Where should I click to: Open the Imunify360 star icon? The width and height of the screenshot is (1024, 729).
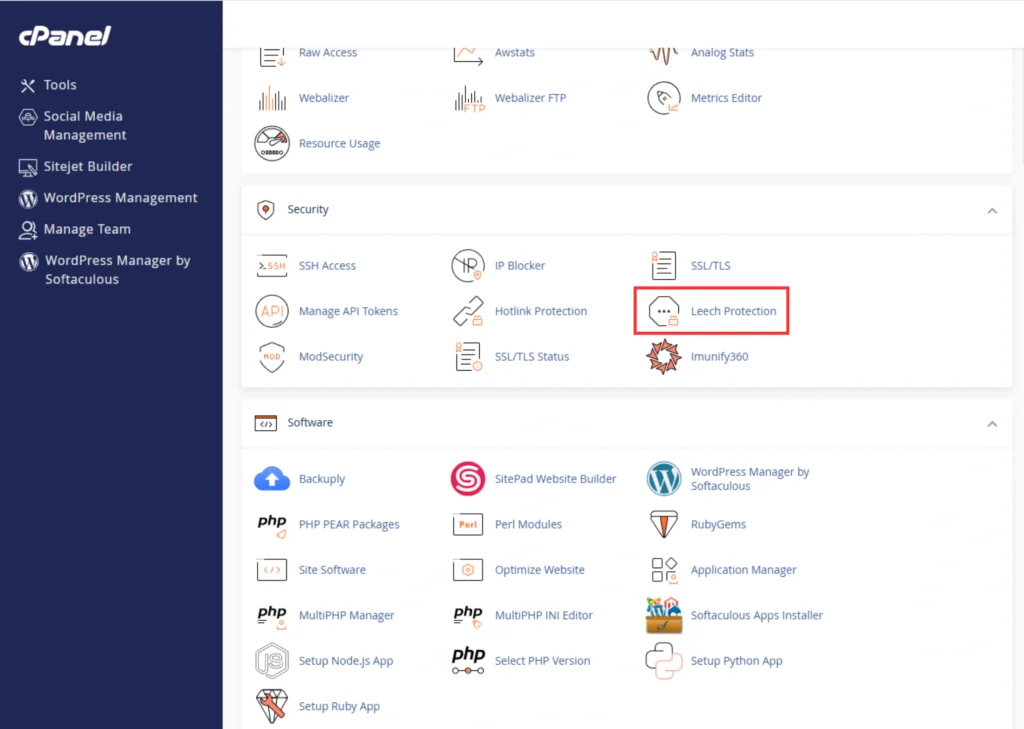(664, 357)
